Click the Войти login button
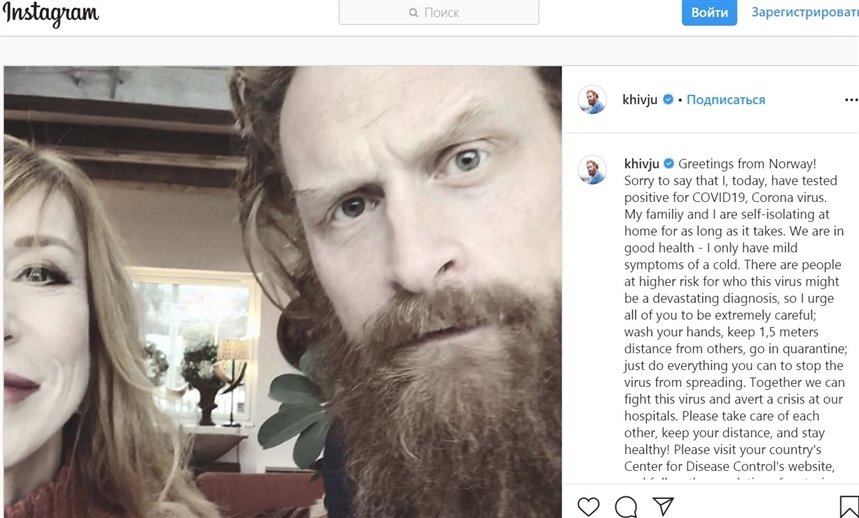Screen dimensions: 859x518 tap(709, 13)
